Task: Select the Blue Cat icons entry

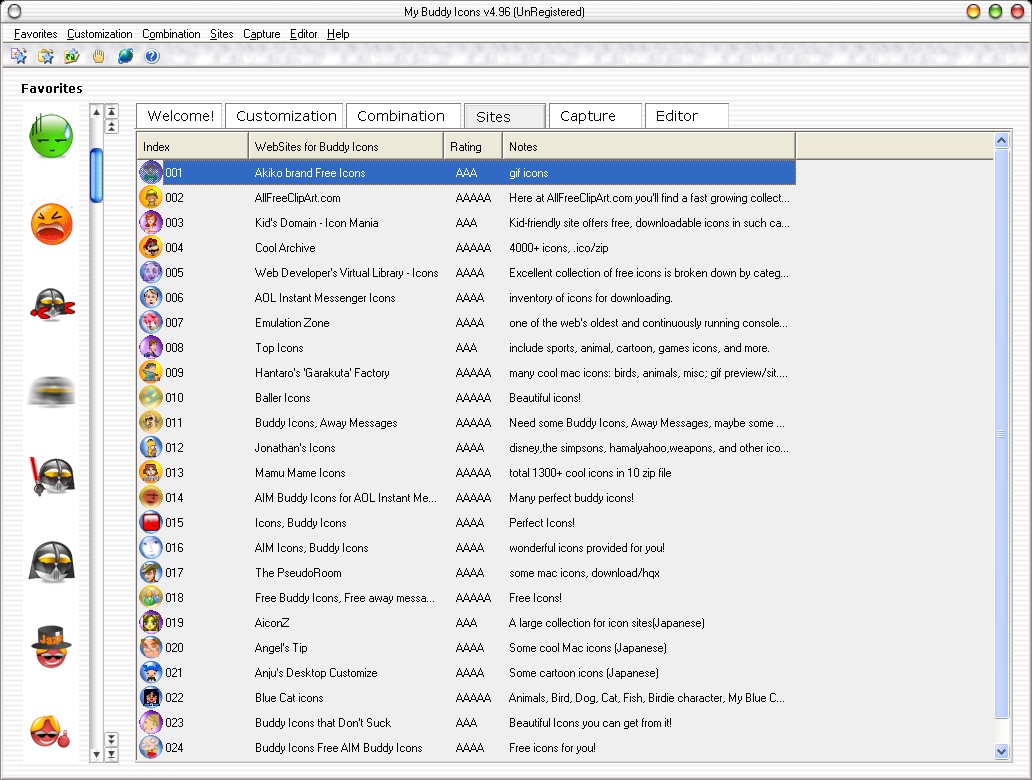Action: point(467,698)
